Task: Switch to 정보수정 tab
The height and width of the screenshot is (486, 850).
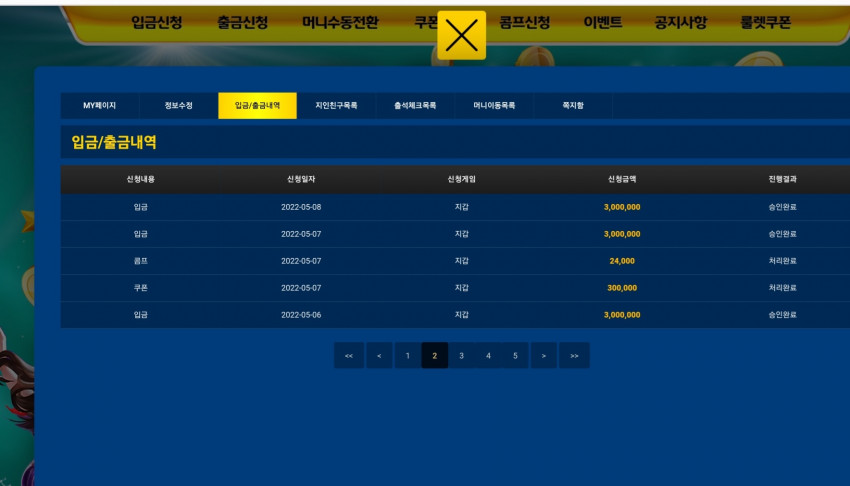Action: (x=178, y=106)
